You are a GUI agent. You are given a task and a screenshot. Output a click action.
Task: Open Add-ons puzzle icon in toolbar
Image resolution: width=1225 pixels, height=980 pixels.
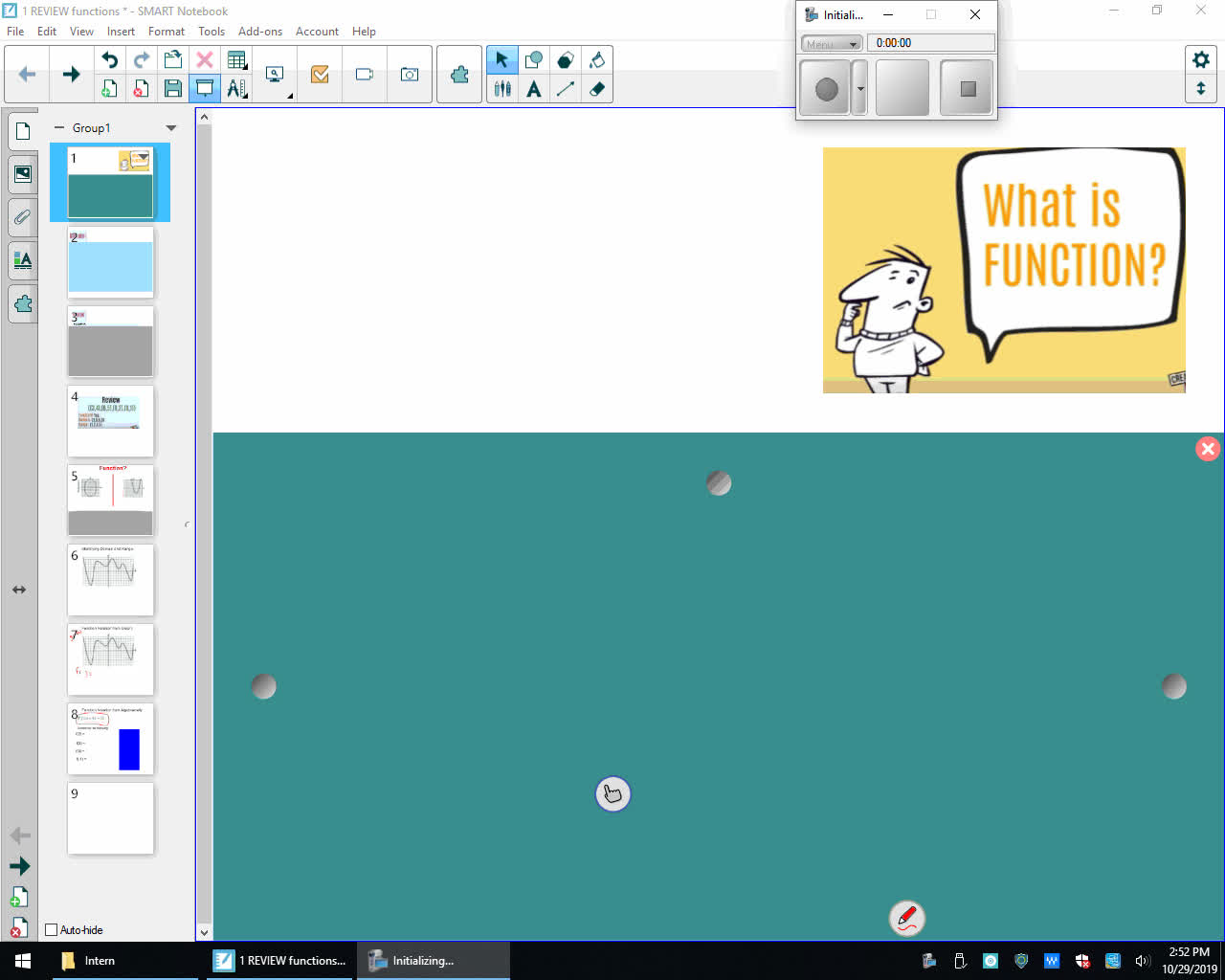pos(459,74)
